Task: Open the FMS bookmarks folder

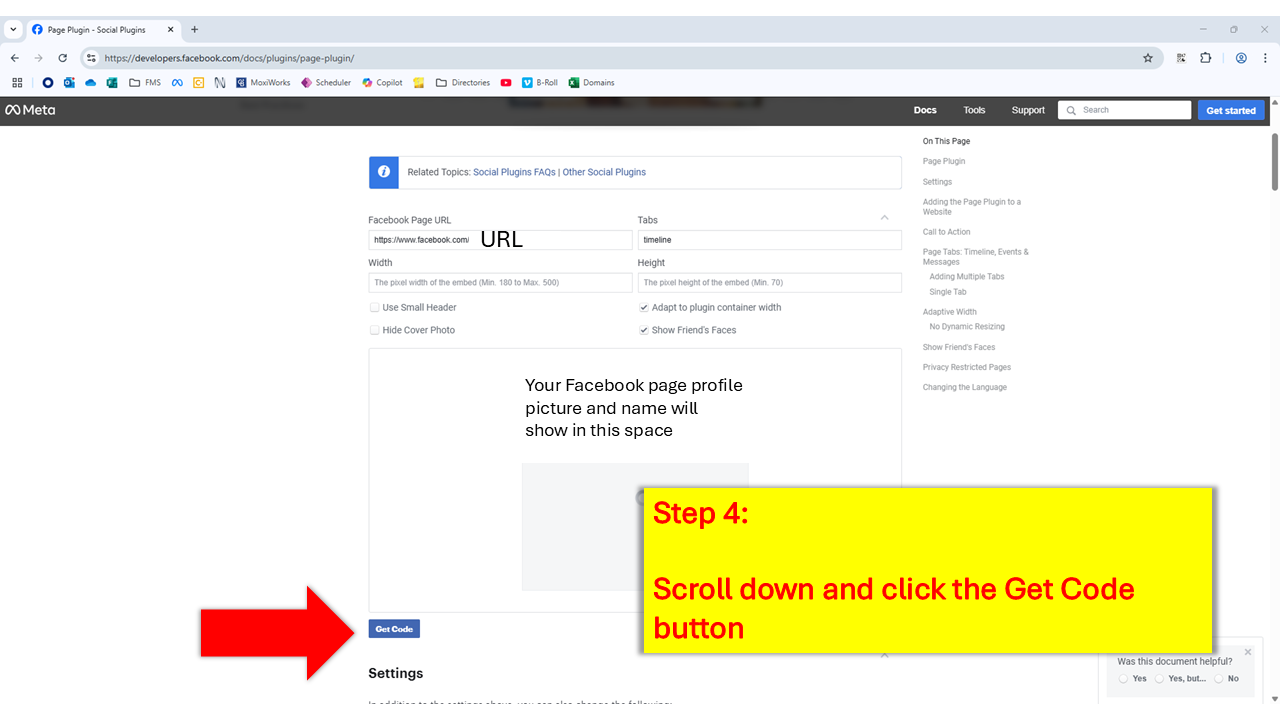Action: point(145,83)
